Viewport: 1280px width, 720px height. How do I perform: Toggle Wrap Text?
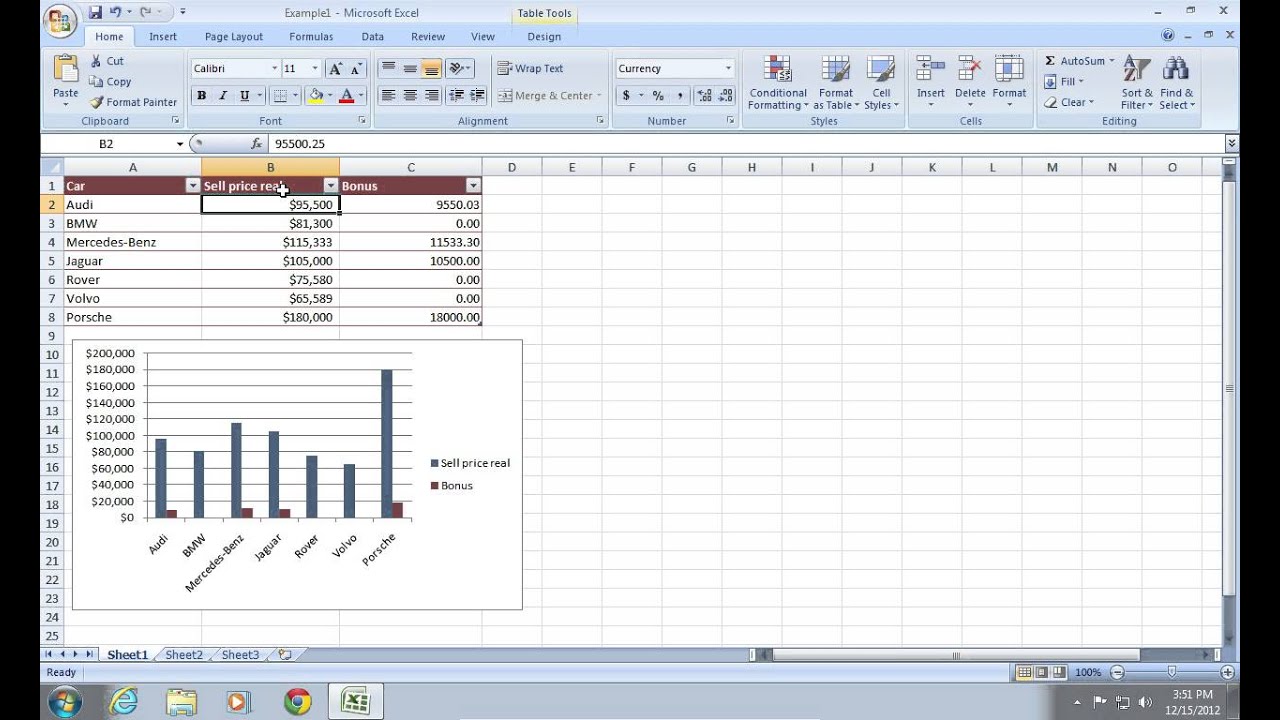(x=530, y=69)
